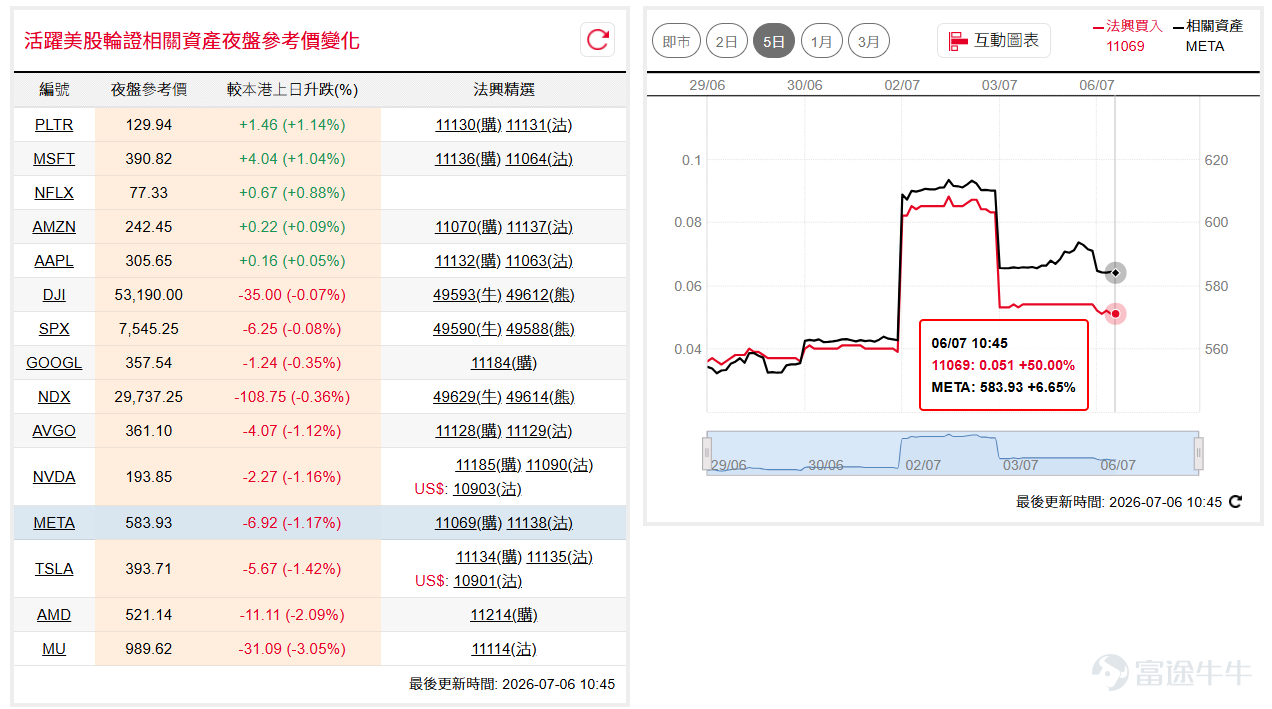This screenshot has height=709, width=1272.
Task: Open MSFT ticker link
Action: [x=54, y=159]
